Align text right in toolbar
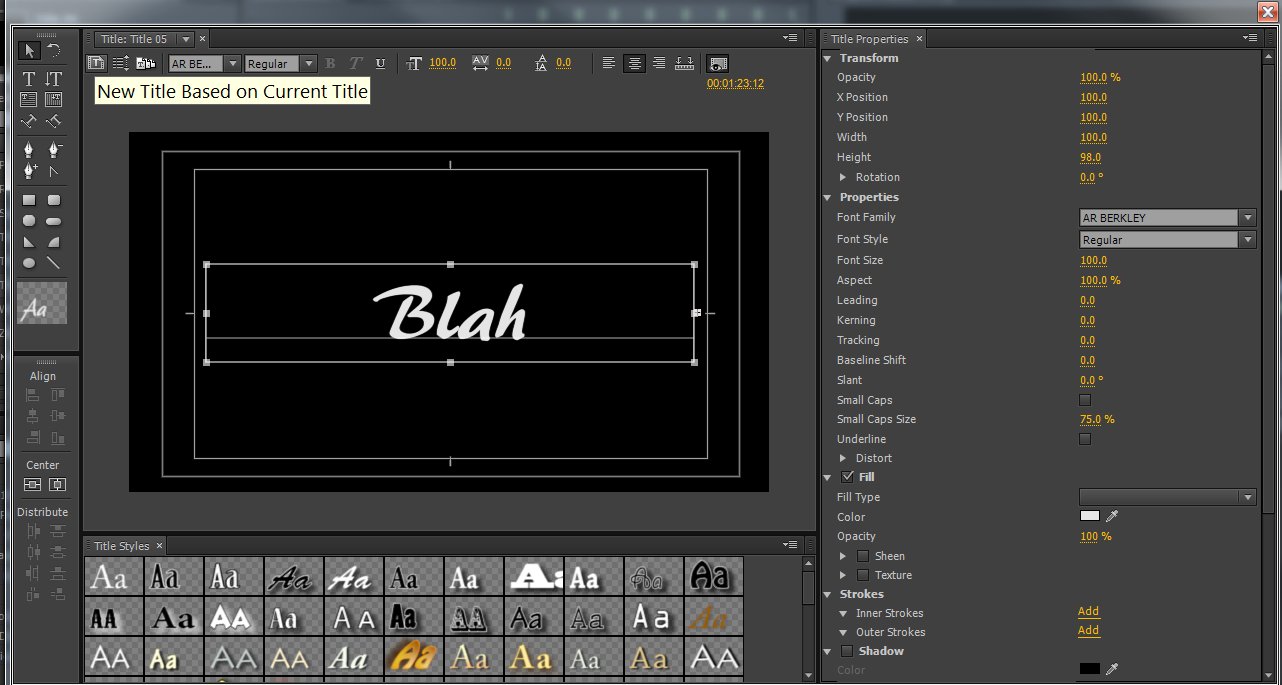 659,63
